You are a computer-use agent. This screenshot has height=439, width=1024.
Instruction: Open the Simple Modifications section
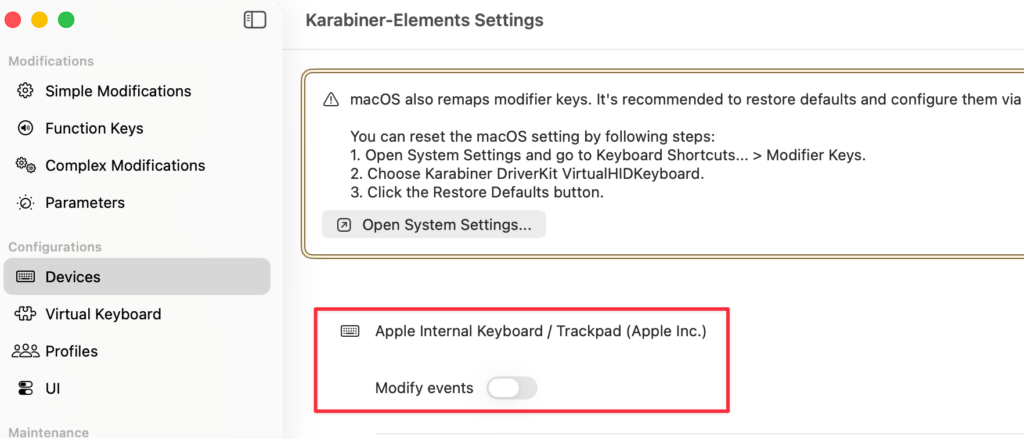[117, 91]
